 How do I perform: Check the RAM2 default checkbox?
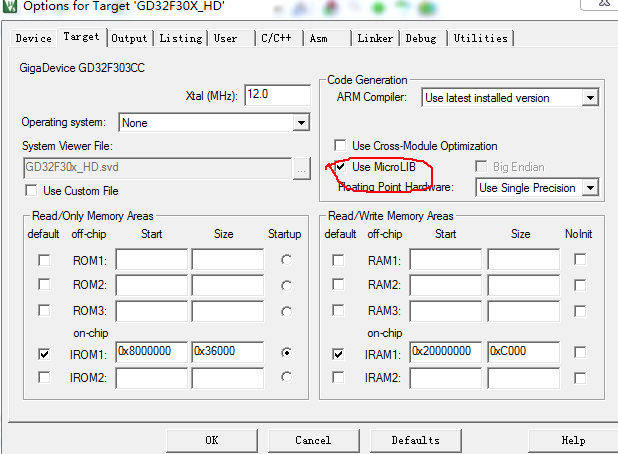pos(338,284)
